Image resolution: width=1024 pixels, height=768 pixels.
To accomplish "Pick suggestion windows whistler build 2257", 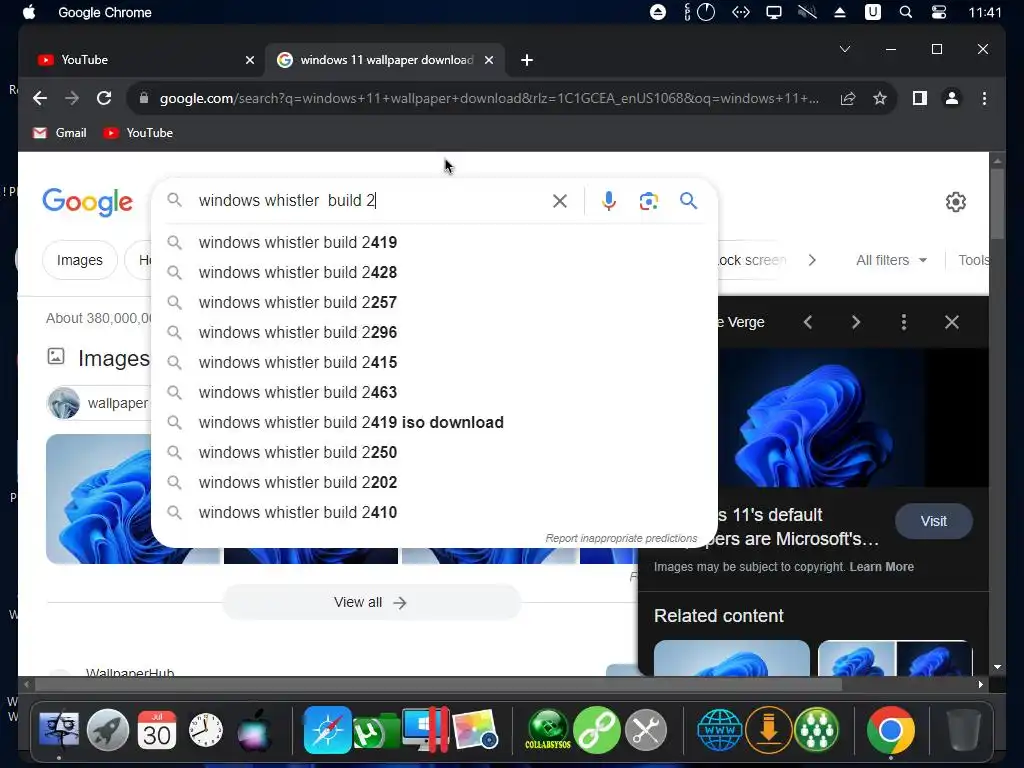I will click(x=434, y=302).
